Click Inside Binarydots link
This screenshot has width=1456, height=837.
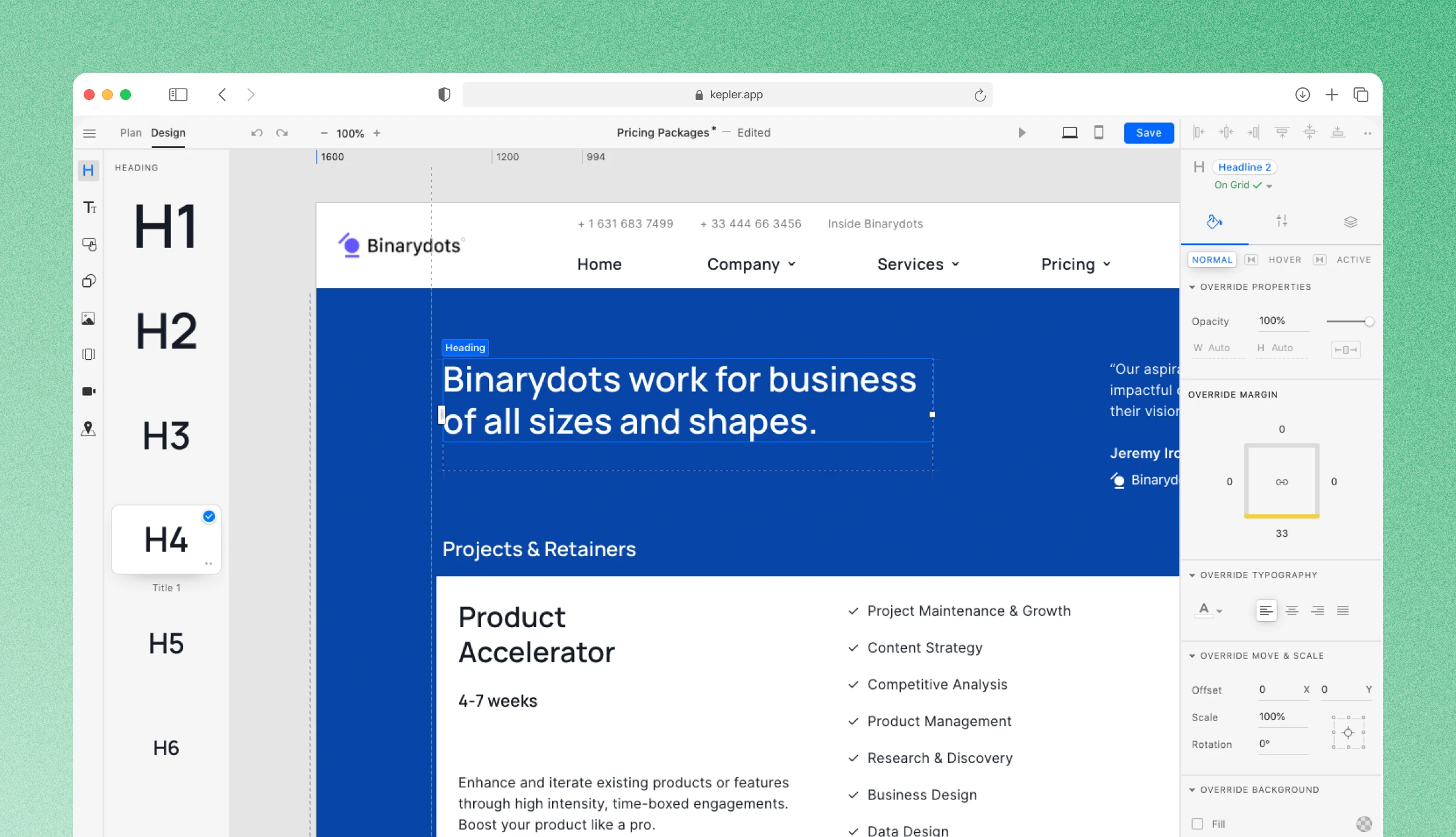click(x=875, y=224)
